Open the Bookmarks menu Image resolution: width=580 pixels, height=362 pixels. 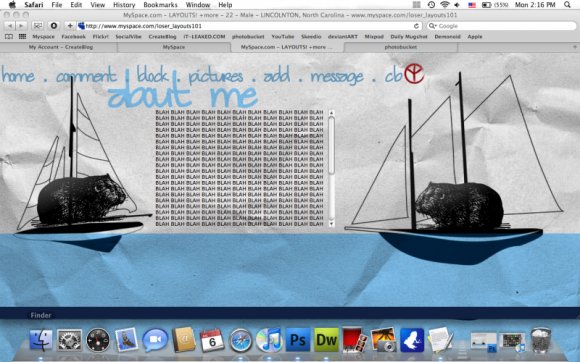160,5
